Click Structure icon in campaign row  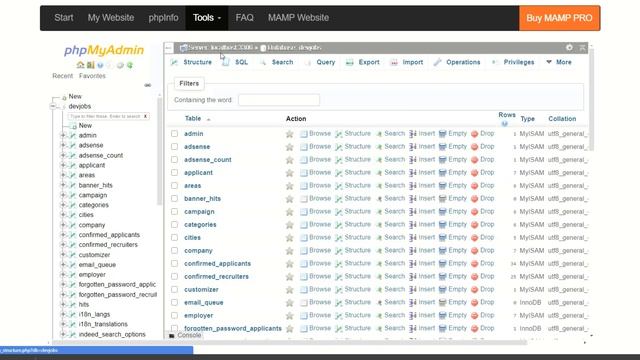pyautogui.click(x=339, y=212)
